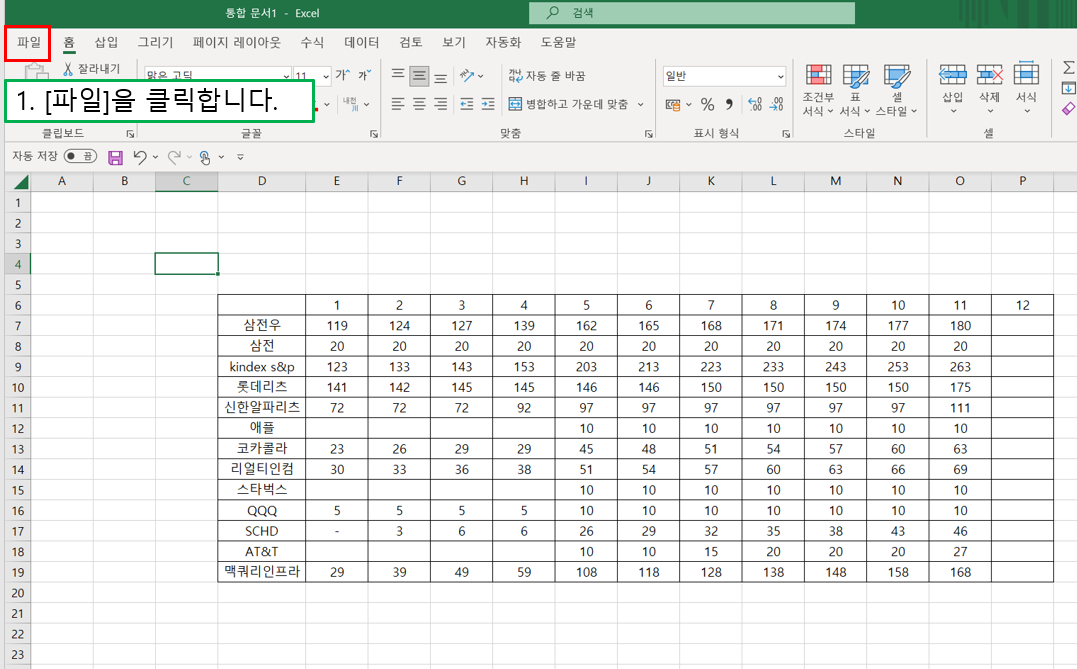Screen dimensions: 1077x669
Task: Increase font size with 가 up icon
Action: 343,75
